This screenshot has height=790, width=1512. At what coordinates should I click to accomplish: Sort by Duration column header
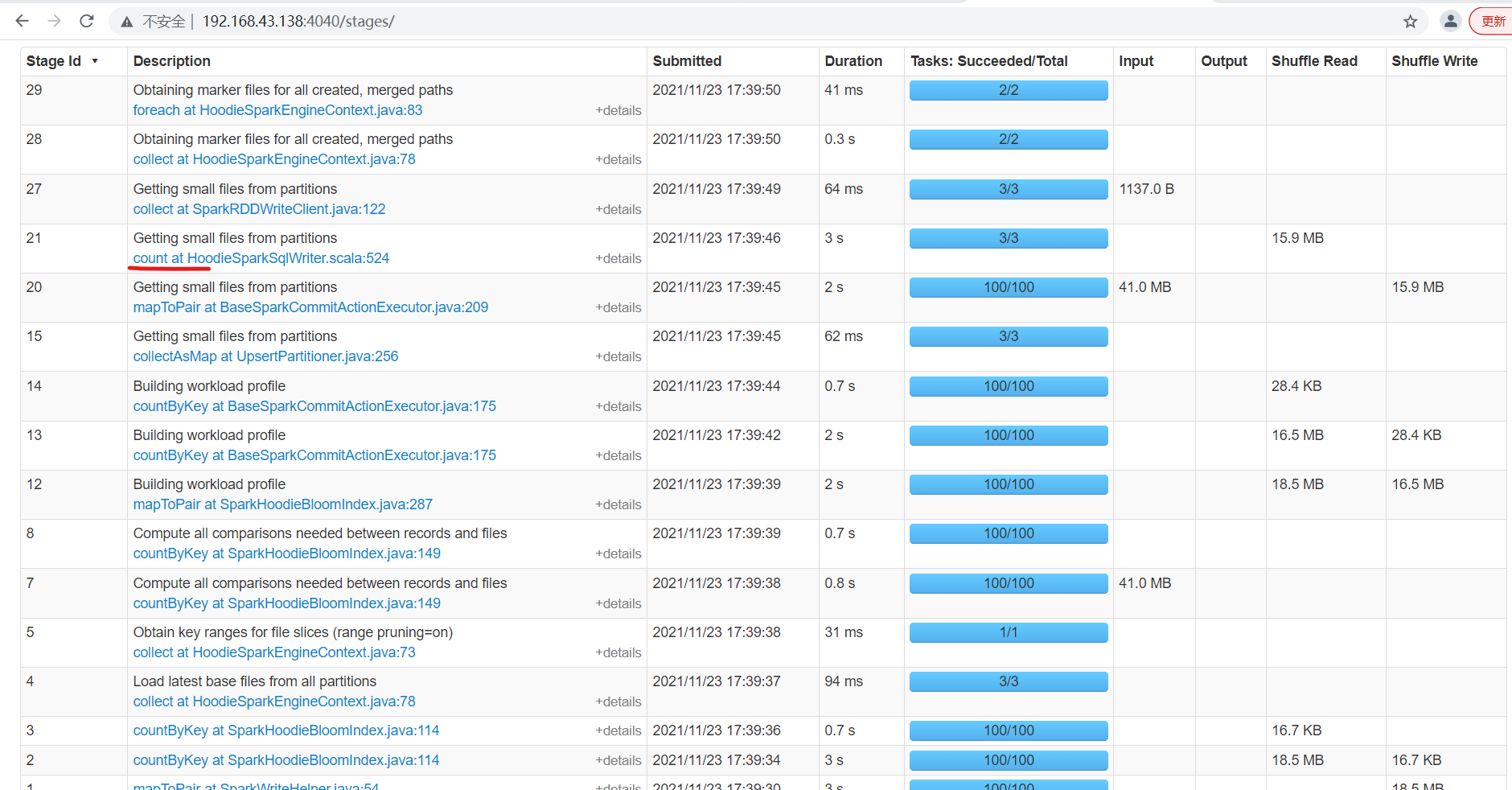853,61
